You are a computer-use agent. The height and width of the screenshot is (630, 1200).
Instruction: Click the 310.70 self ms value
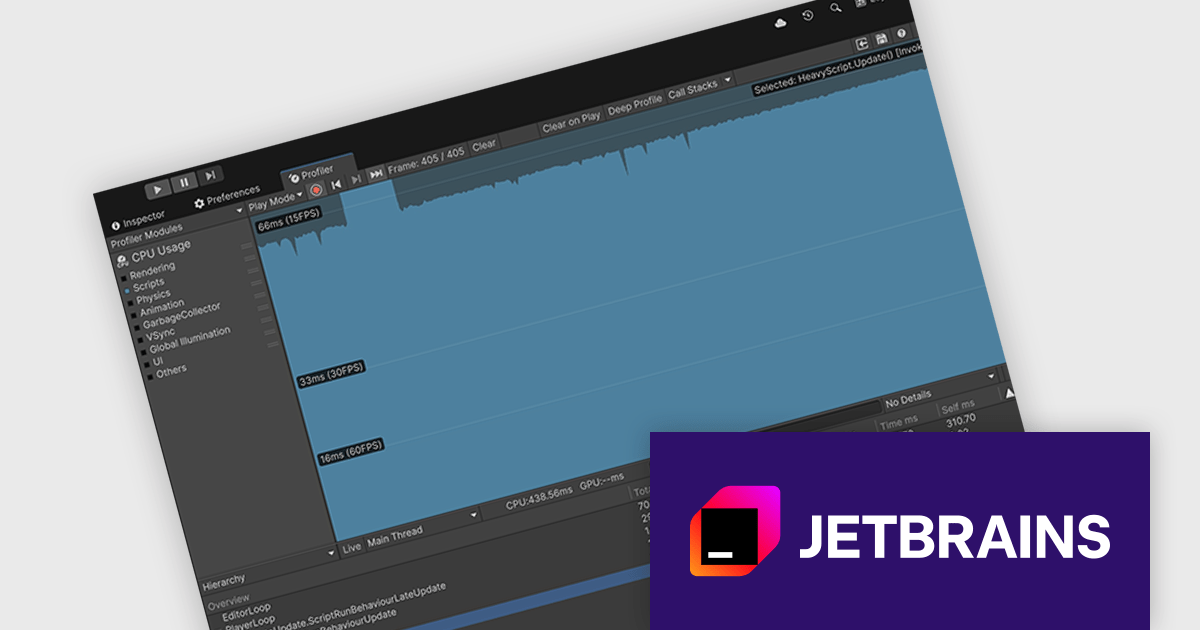tap(960, 422)
